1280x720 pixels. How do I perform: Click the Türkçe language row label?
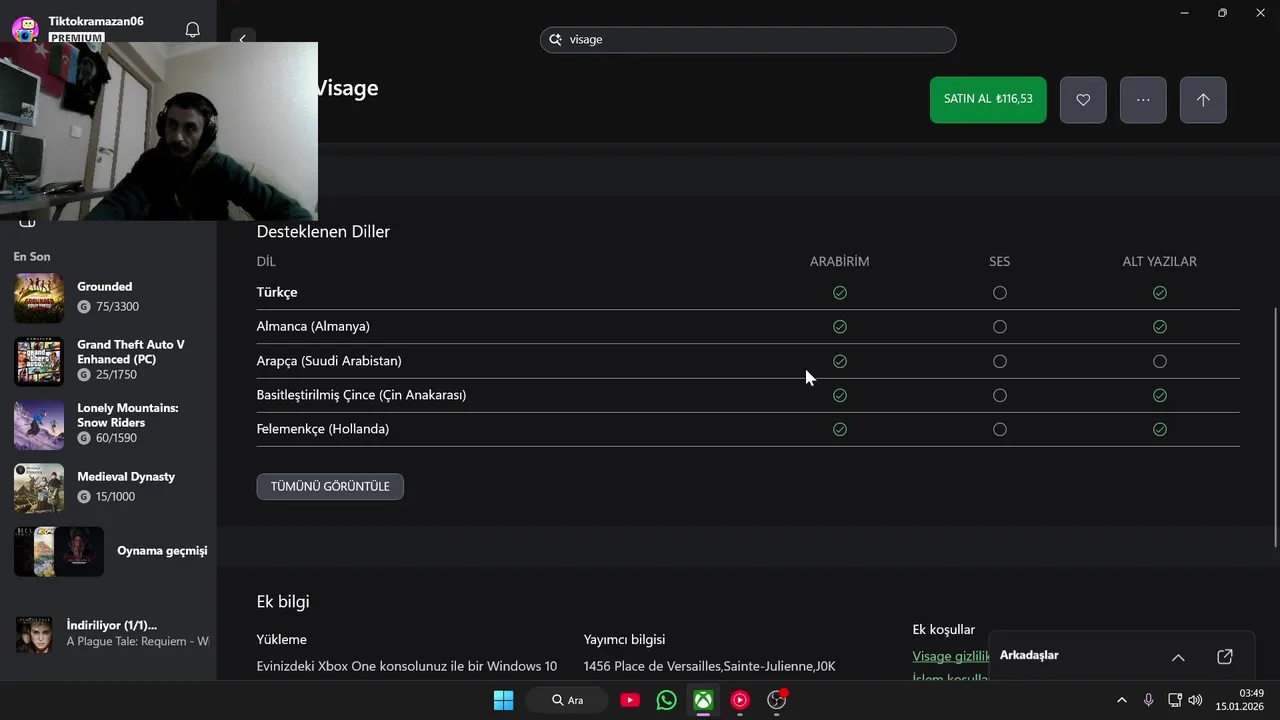[277, 292]
